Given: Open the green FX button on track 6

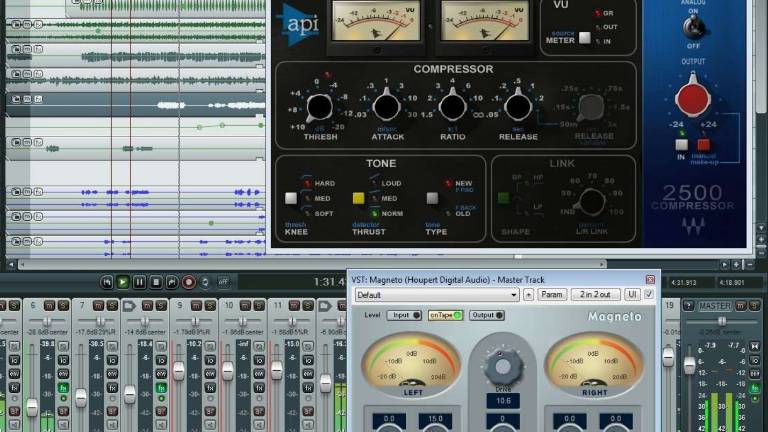Looking at the screenshot, I should coord(63,388).
